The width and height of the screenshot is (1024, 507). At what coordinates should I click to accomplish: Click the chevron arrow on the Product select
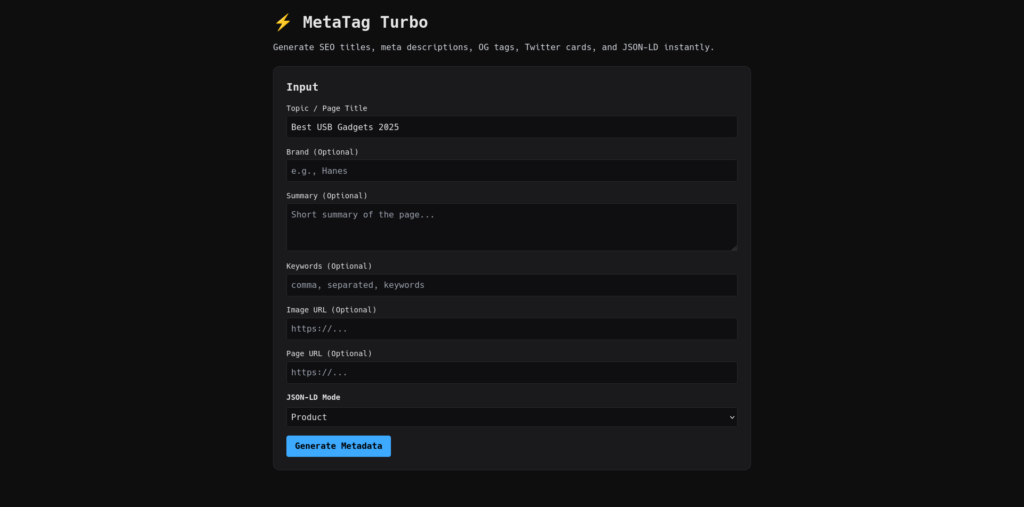click(x=731, y=417)
